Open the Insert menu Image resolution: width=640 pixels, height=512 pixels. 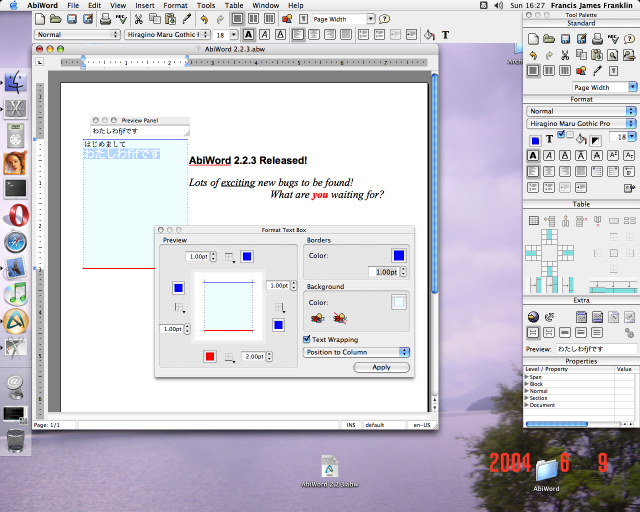(145, 5)
